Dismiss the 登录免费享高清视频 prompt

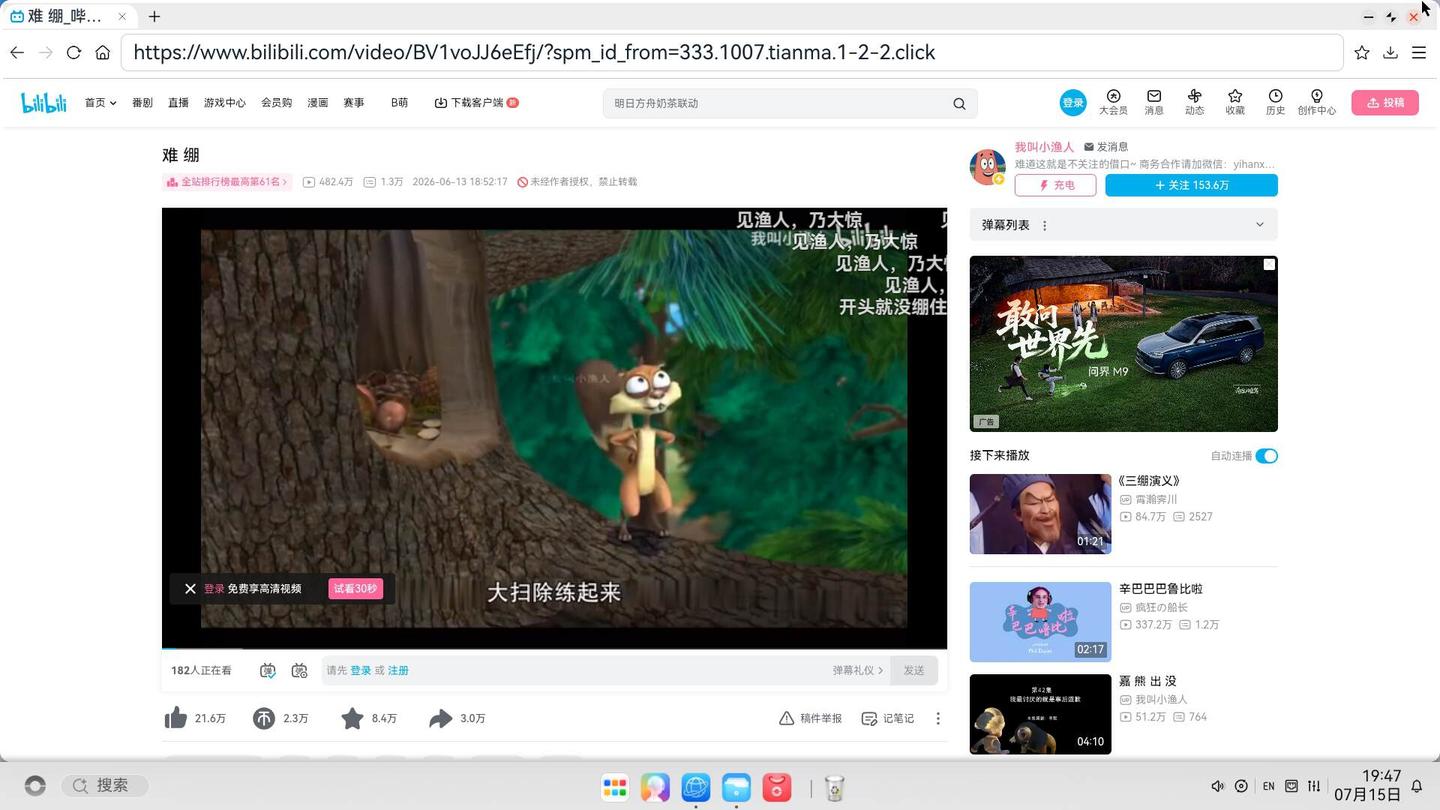pyautogui.click(x=190, y=588)
